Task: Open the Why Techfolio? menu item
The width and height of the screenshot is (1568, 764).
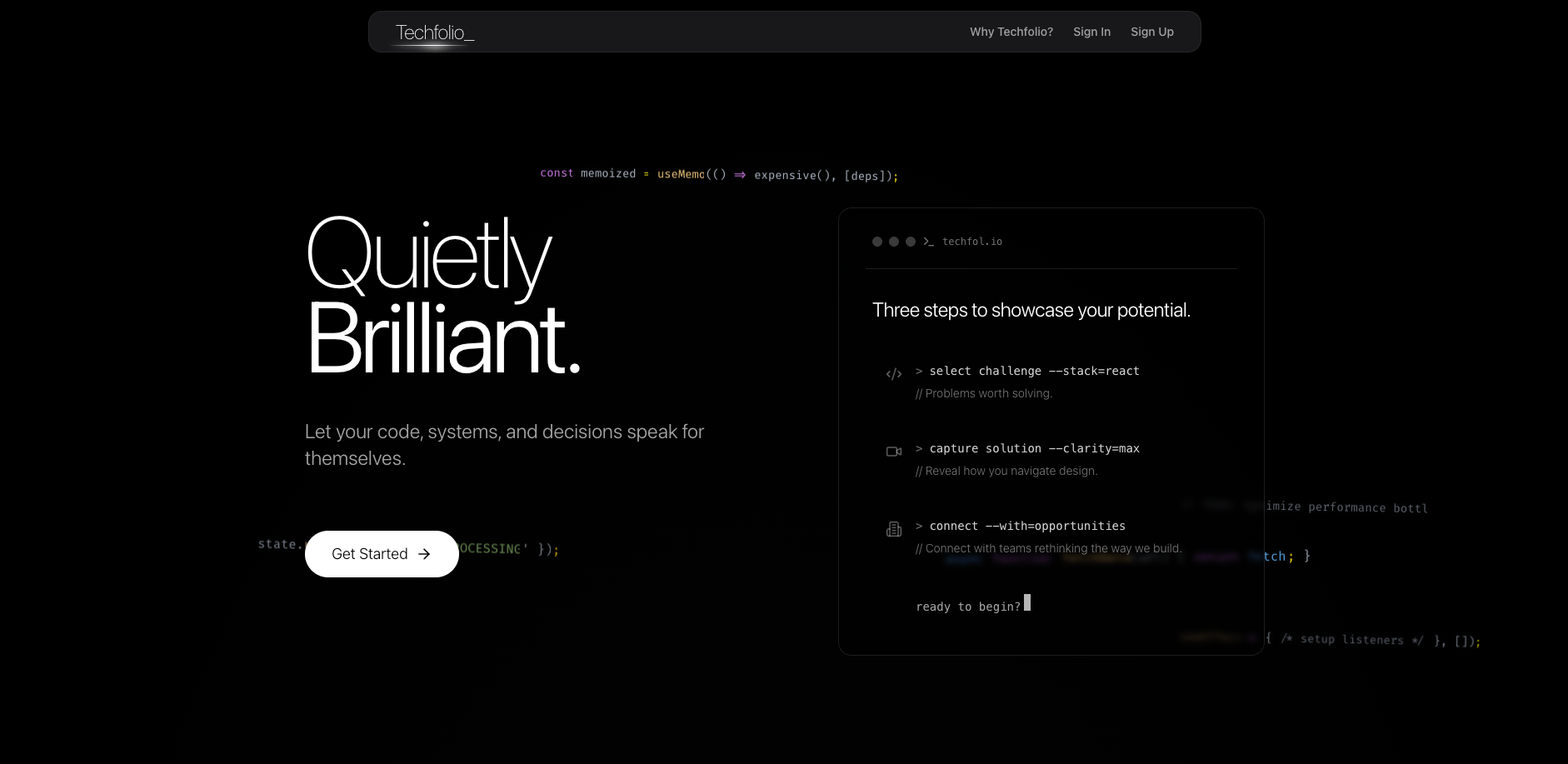Action: click(1011, 32)
